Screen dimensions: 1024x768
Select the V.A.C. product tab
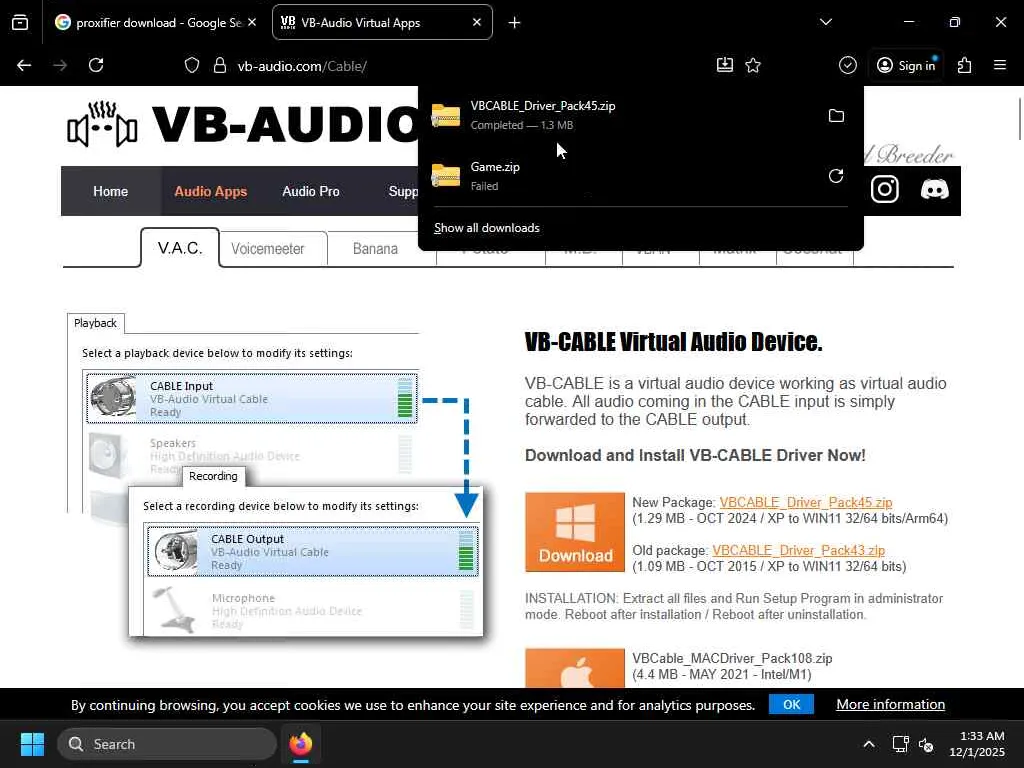(180, 248)
